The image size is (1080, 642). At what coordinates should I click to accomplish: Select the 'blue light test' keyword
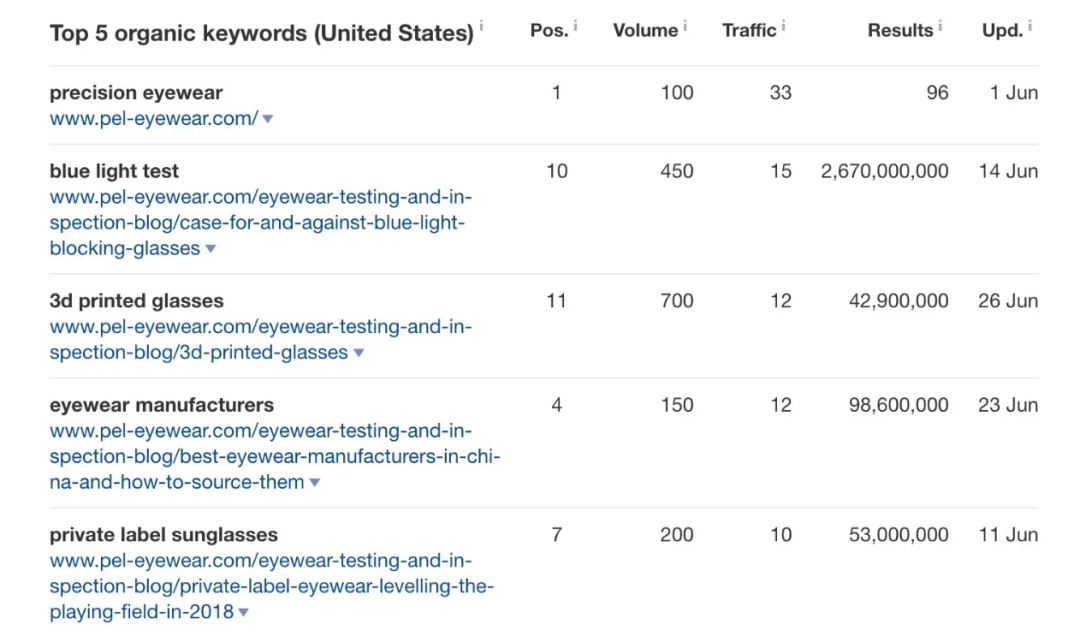pos(114,171)
